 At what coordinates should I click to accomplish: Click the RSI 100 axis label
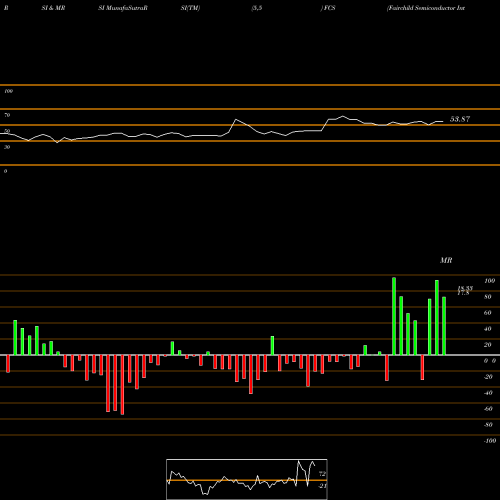(8, 91)
